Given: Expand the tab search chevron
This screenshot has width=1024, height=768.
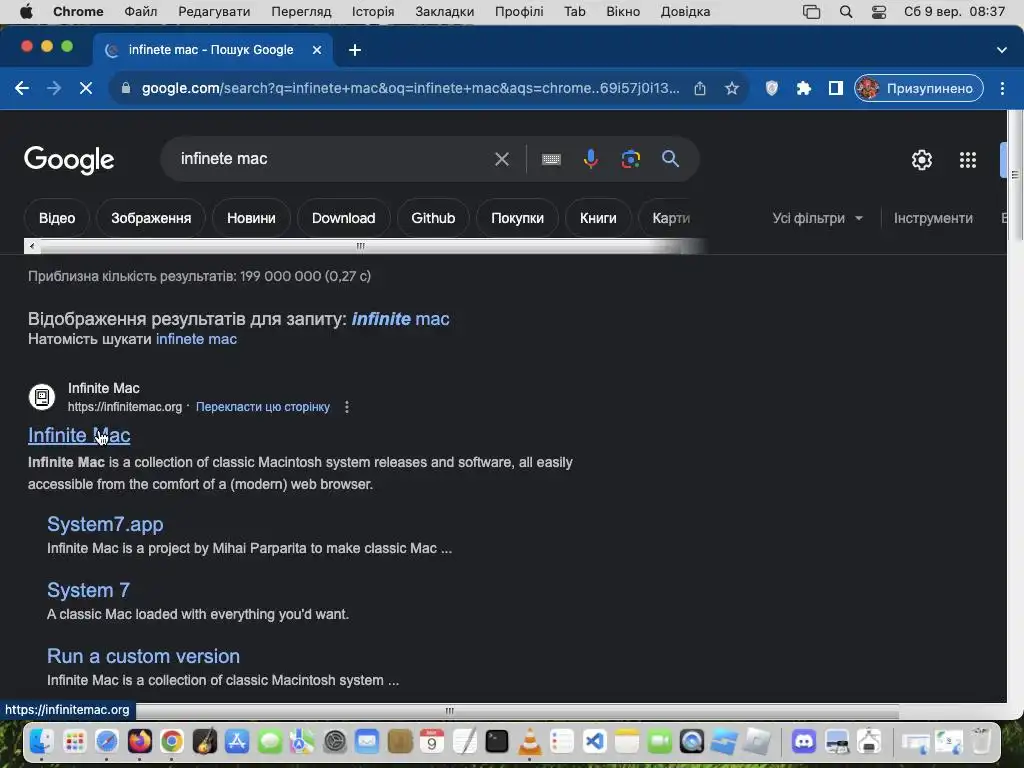Looking at the screenshot, I should click(1001, 50).
